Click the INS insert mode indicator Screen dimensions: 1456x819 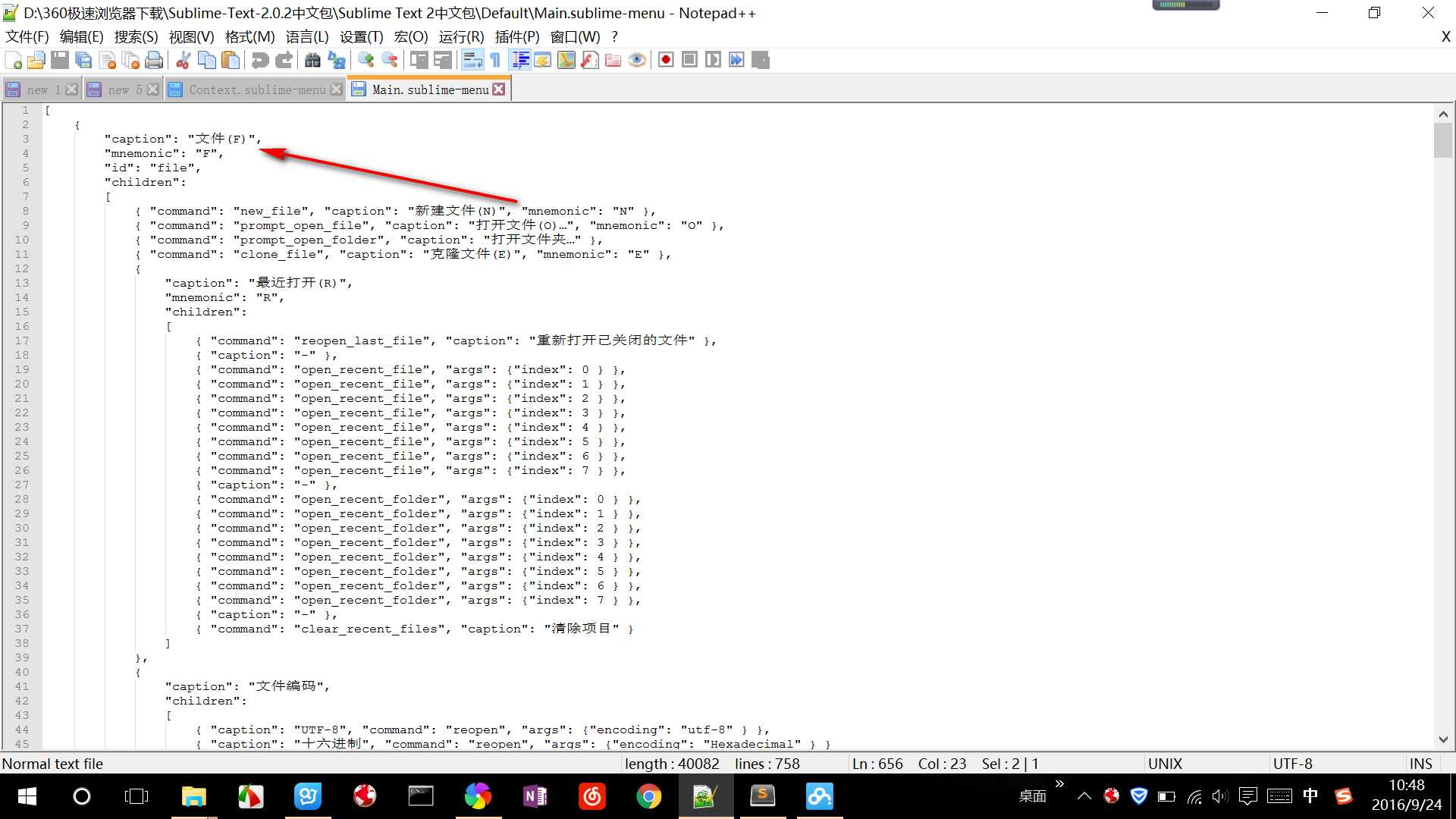point(1420,764)
